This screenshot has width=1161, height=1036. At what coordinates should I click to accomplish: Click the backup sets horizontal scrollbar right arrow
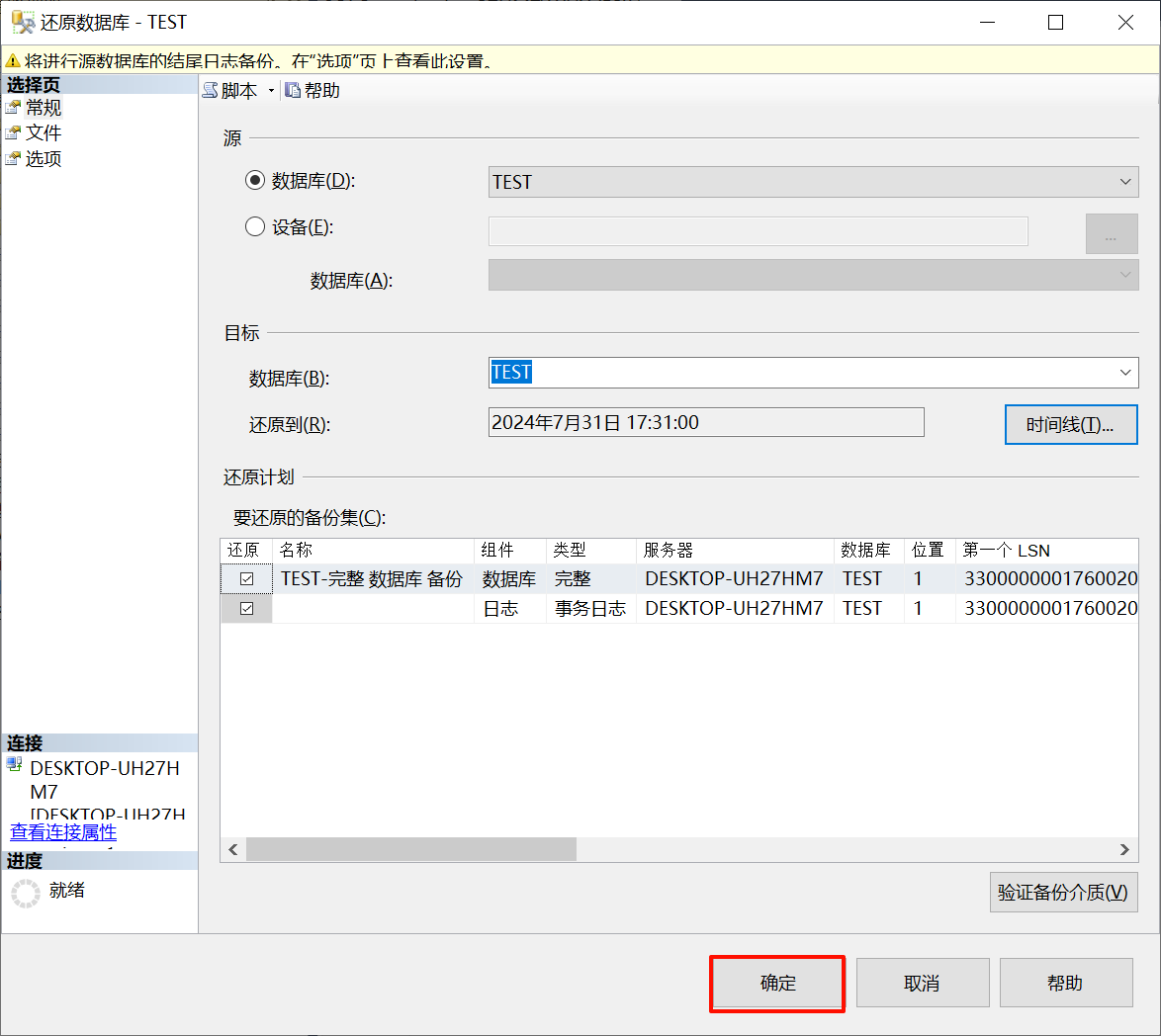(1124, 849)
